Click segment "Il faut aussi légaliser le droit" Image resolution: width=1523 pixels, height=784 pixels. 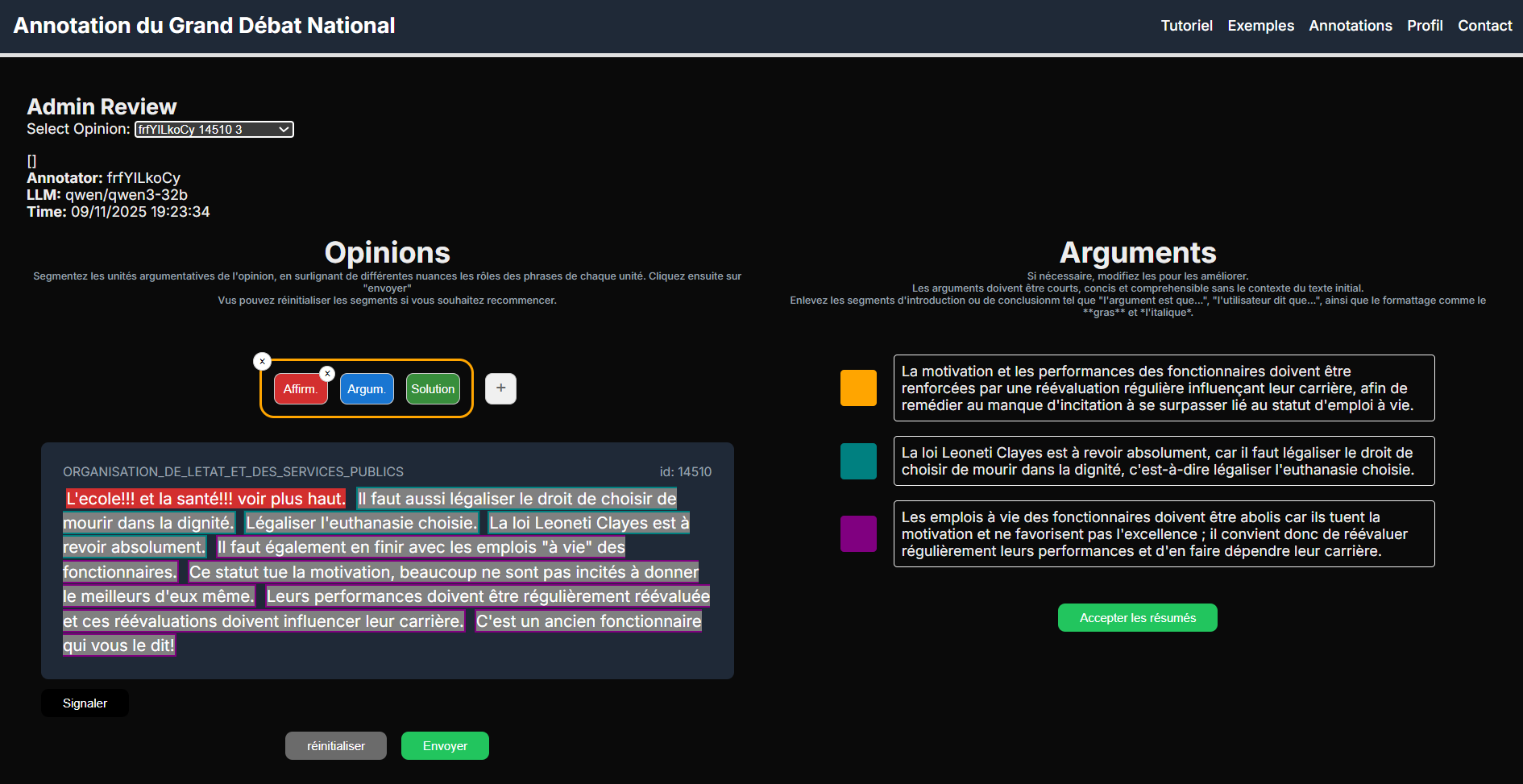(x=517, y=499)
